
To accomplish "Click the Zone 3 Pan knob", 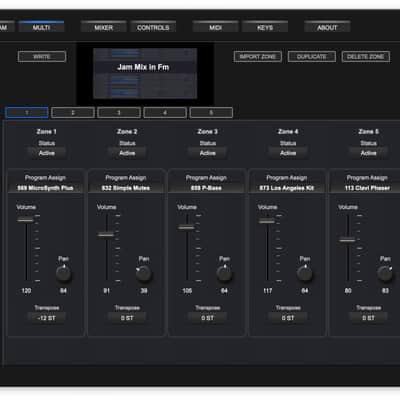I will click(x=224, y=274).
